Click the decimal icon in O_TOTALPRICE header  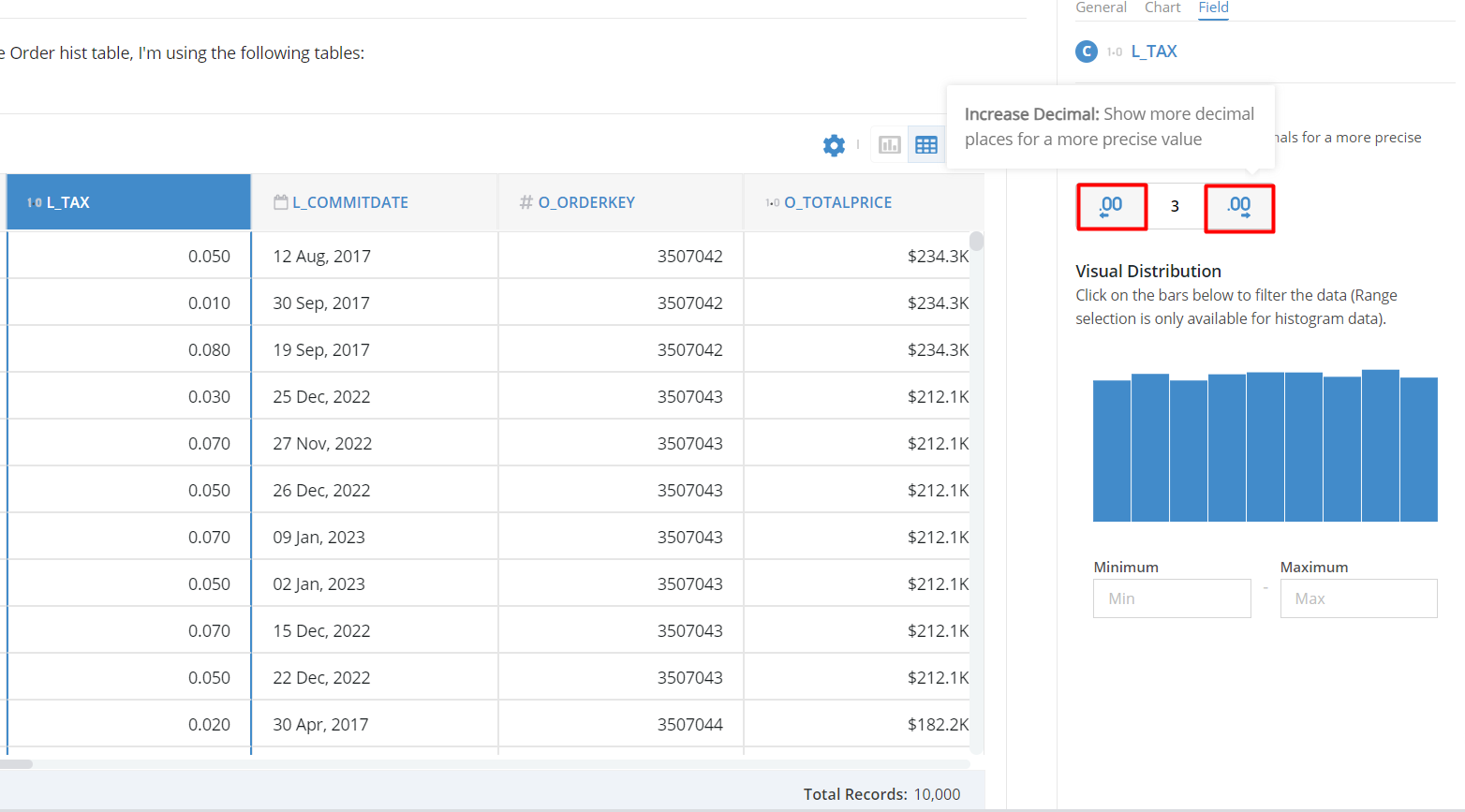(x=773, y=202)
